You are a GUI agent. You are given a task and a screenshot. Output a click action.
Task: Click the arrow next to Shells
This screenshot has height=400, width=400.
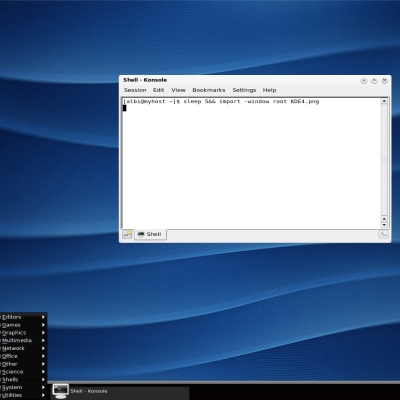43,379
